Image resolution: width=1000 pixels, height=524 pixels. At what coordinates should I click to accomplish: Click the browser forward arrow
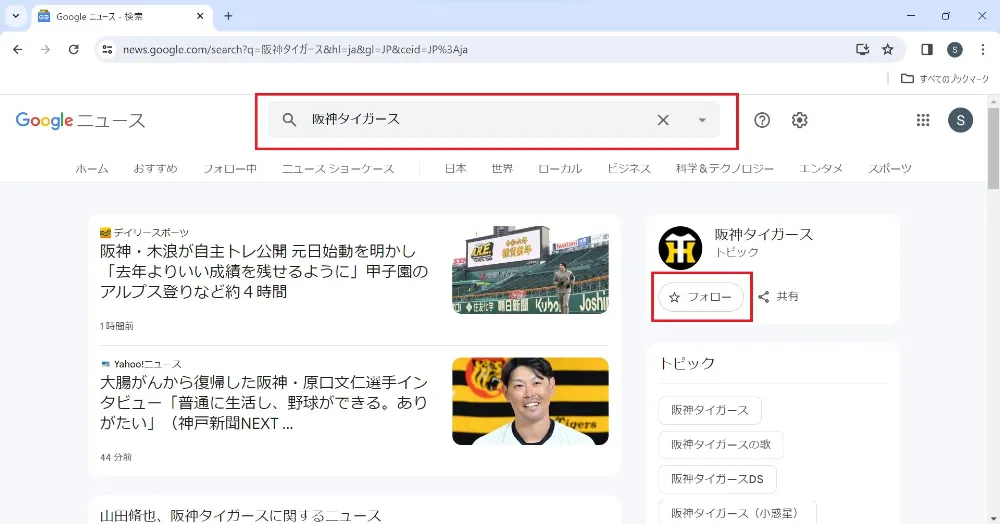[45, 49]
